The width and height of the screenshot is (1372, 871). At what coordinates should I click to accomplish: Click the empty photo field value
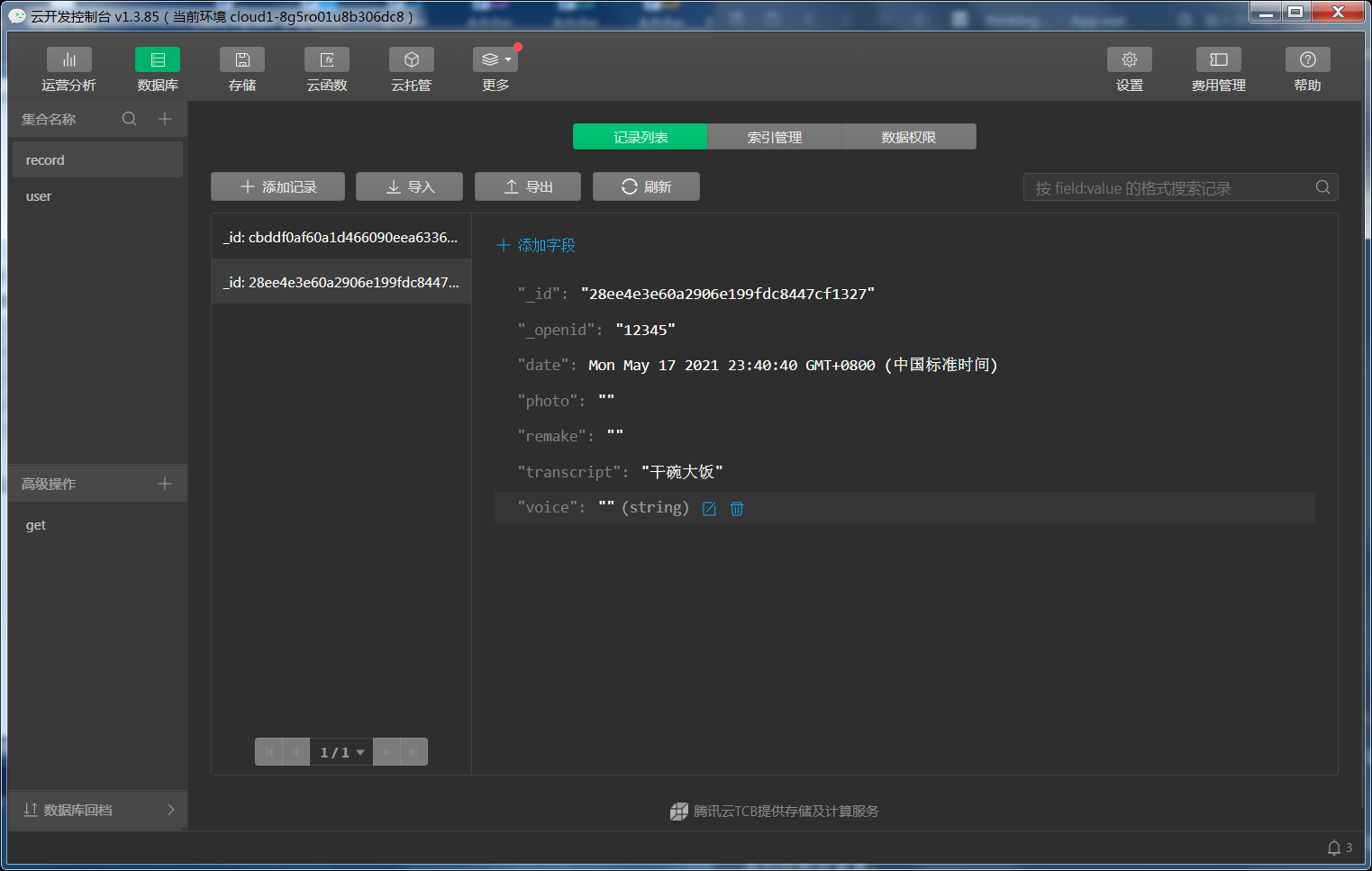pos(606,400)
